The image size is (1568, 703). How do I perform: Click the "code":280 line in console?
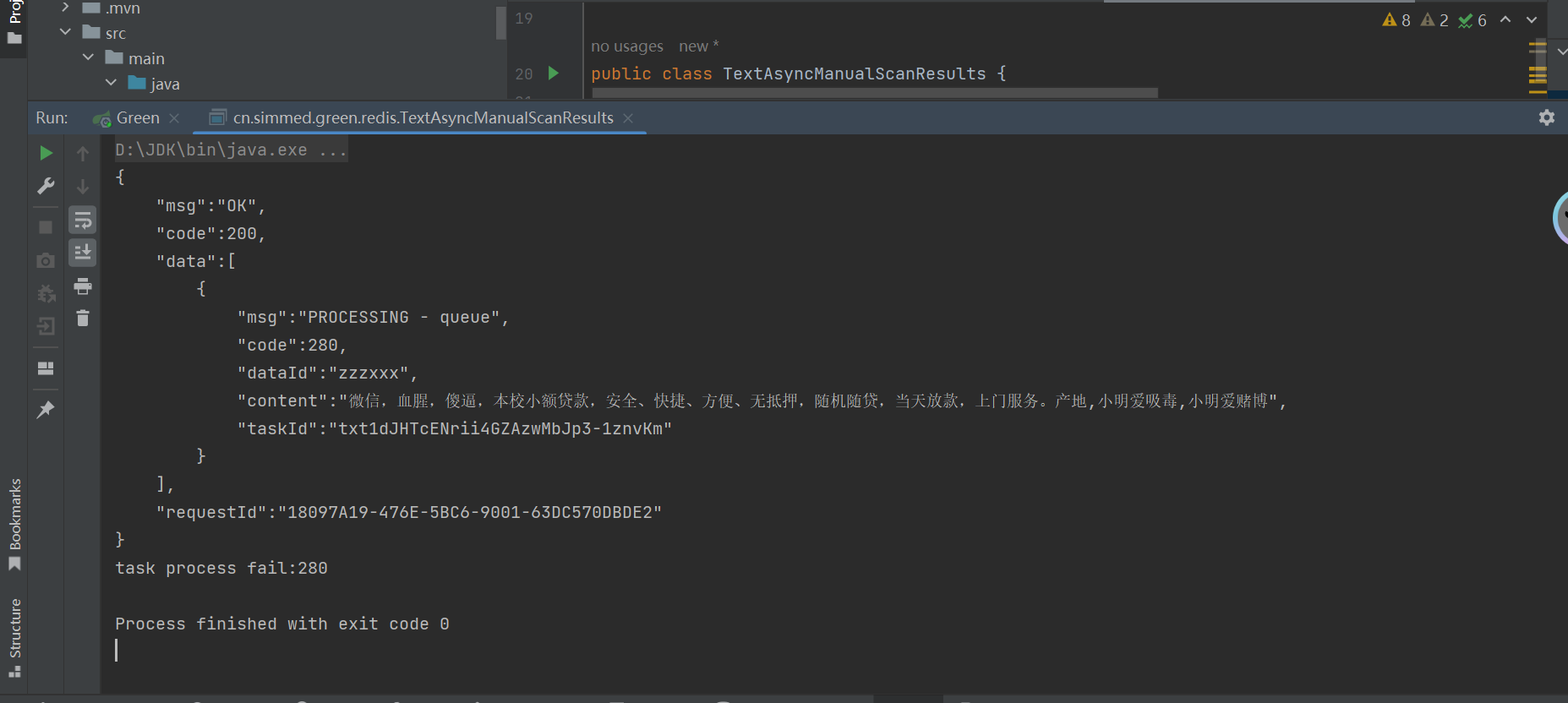(292, 346)
